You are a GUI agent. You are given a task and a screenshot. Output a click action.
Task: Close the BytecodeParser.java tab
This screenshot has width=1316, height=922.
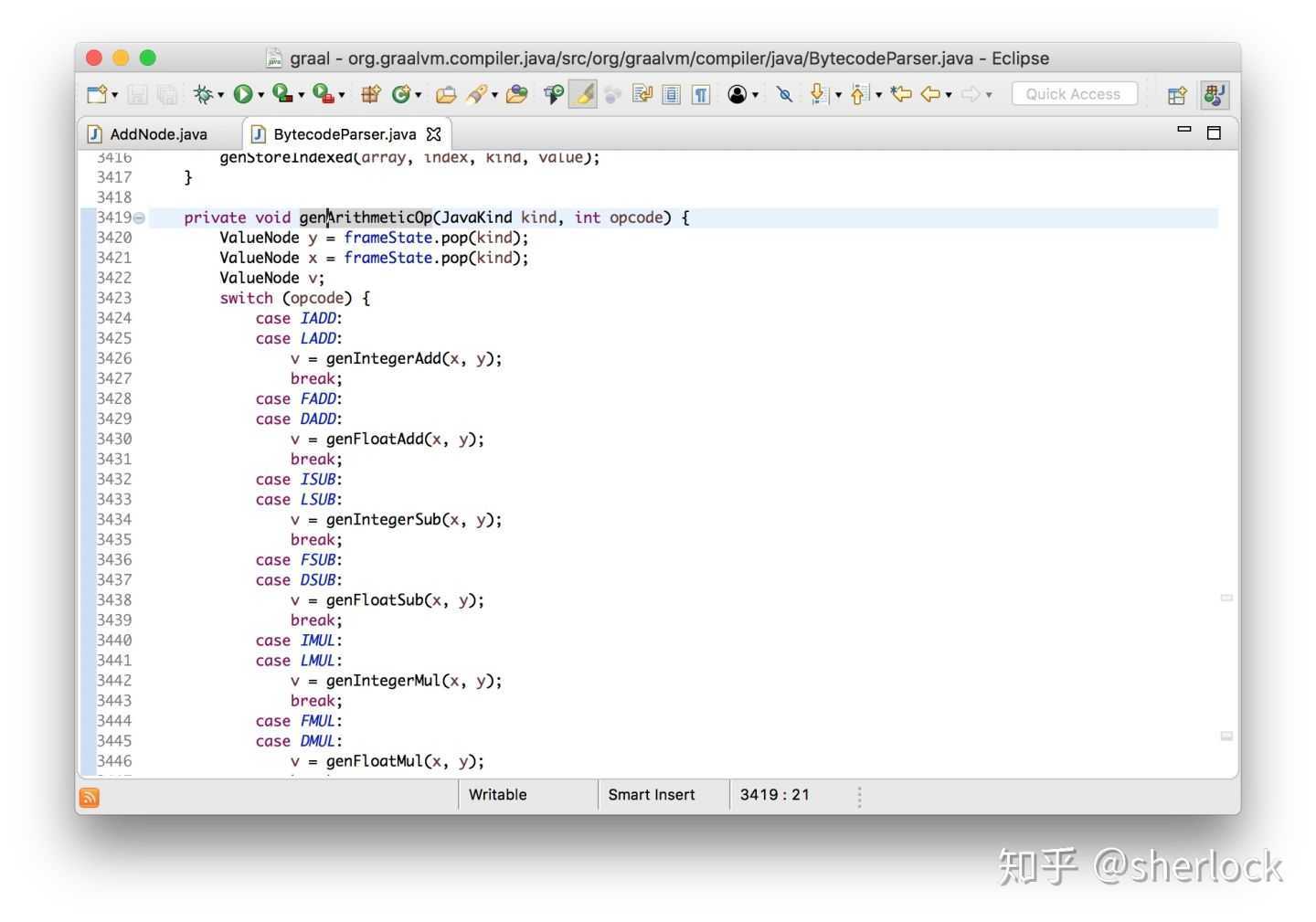(434, 134)
